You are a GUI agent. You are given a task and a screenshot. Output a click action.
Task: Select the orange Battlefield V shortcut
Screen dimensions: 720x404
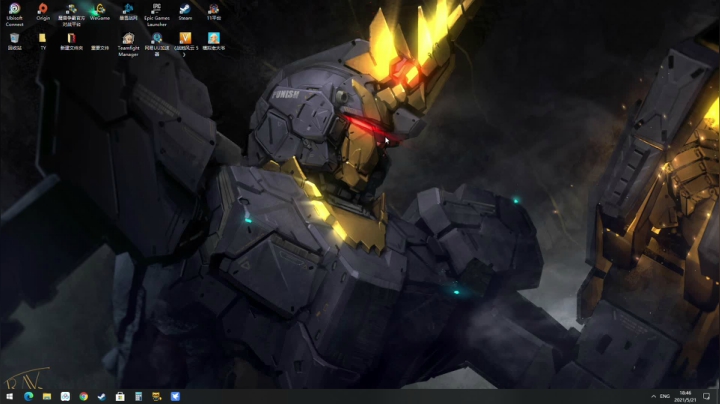pyautogui.click(x=185, y=45)
